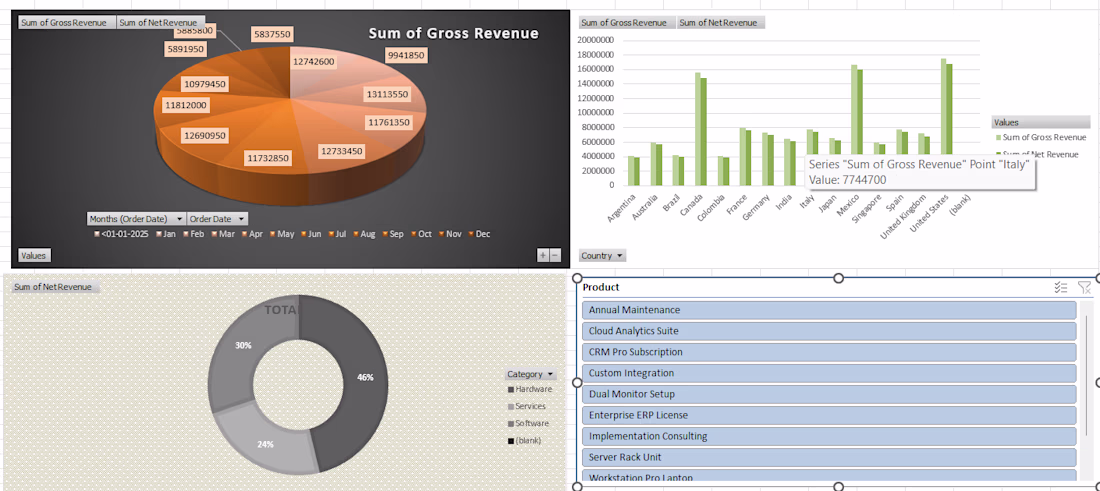Click Sum of Net Revenue field button on bar chart

click(721, 22)
